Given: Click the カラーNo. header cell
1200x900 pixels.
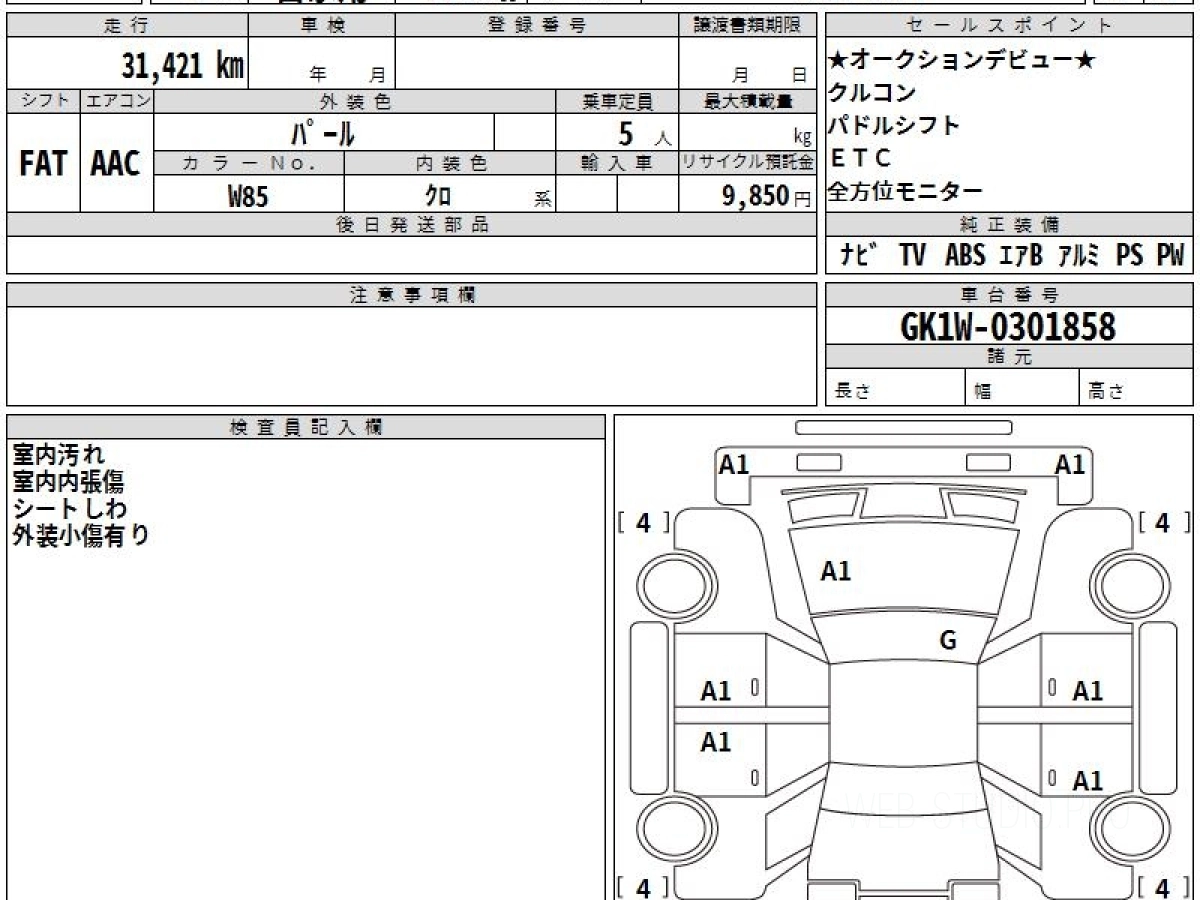Looking at the screenshot, I should coord(249,163).
